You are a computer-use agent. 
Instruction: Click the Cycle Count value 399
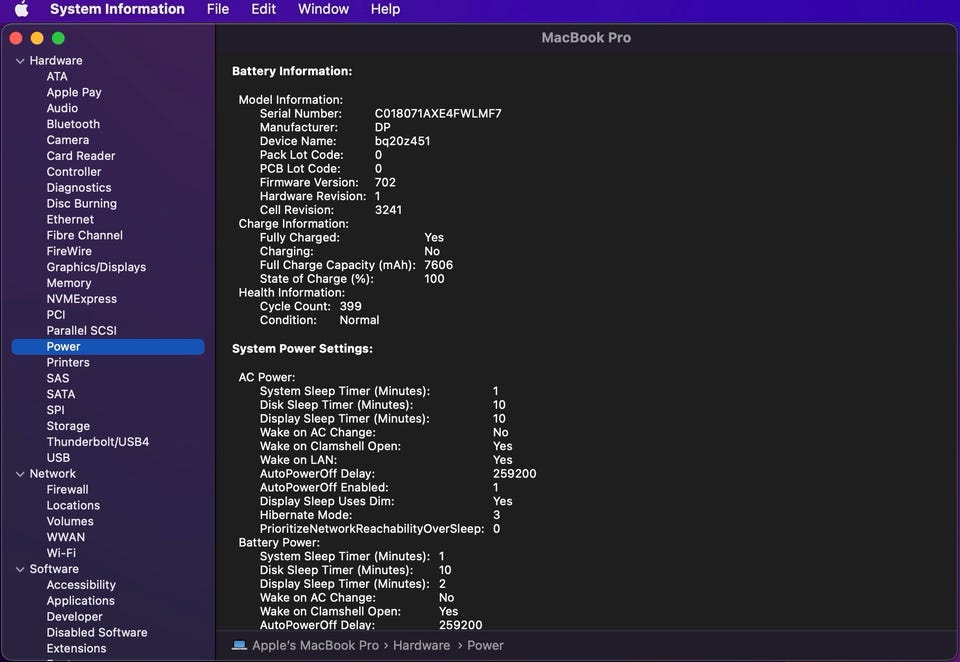coord(350,307)
